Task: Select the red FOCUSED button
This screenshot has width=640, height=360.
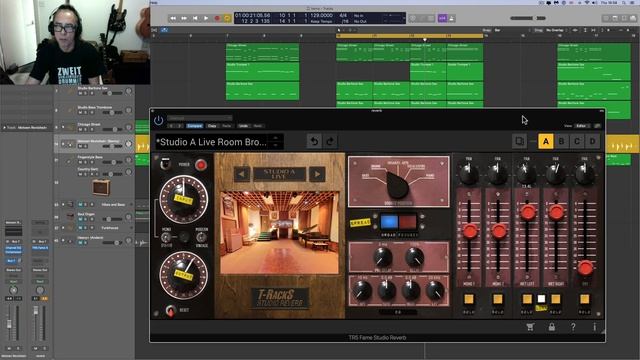Action: (x=407, y=222)
